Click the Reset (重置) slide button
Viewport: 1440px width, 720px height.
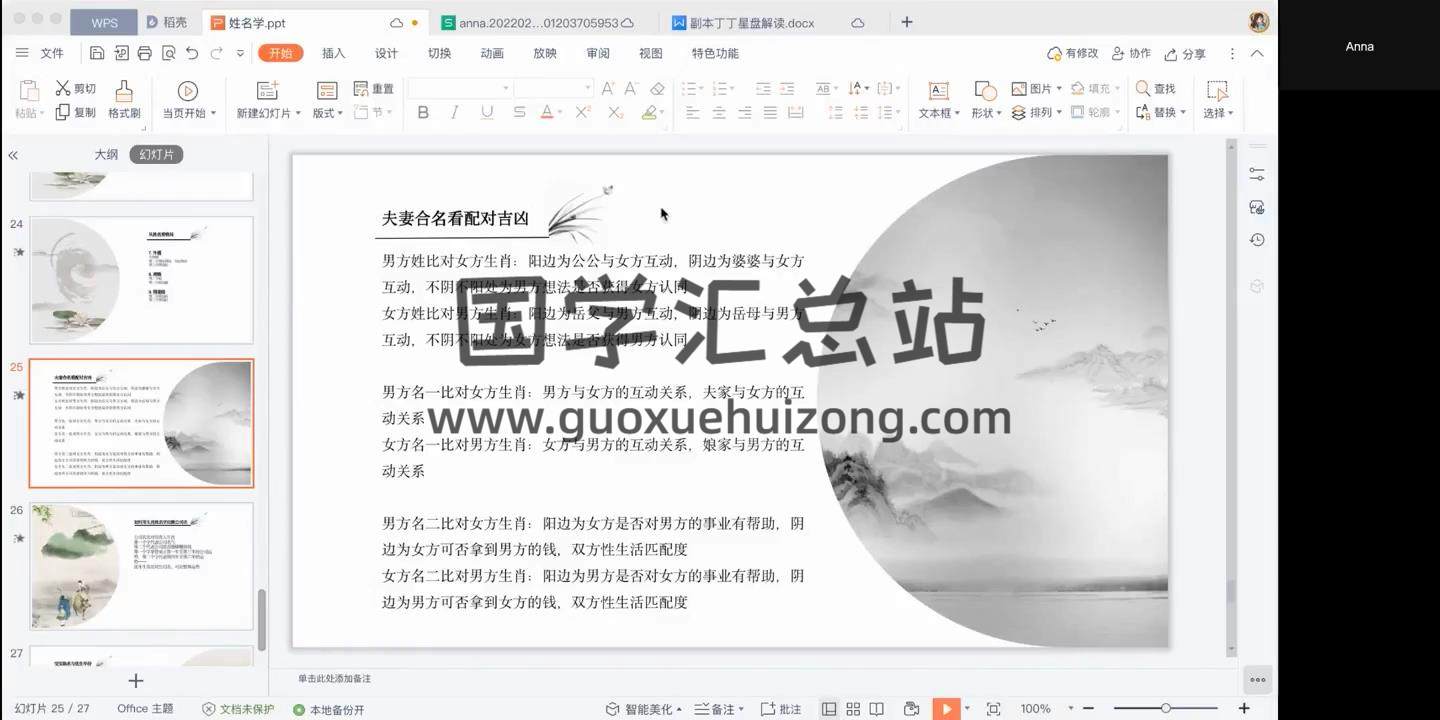[374, 89]
